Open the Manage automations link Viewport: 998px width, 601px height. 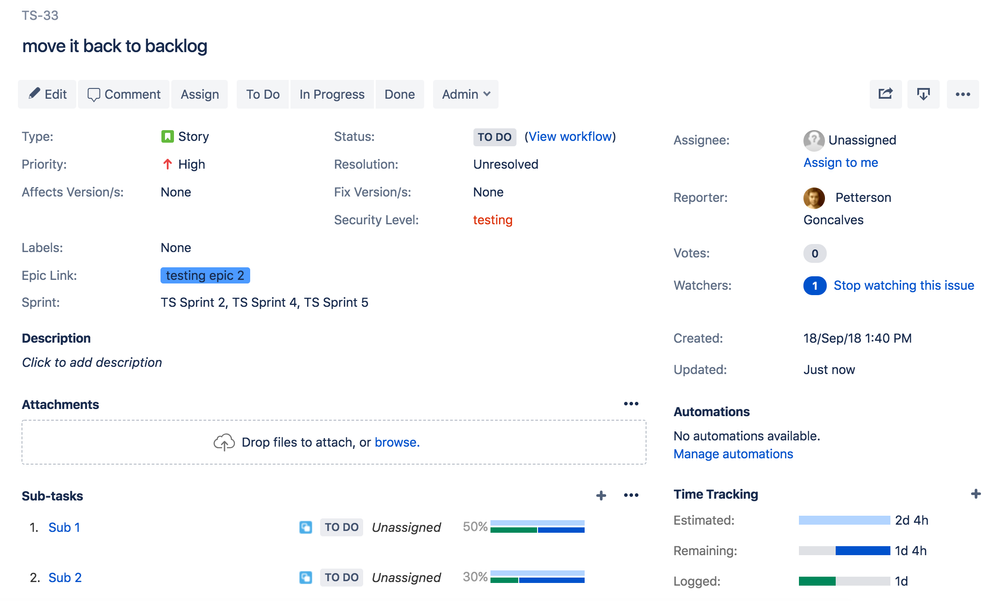click(x=733, y=454)
